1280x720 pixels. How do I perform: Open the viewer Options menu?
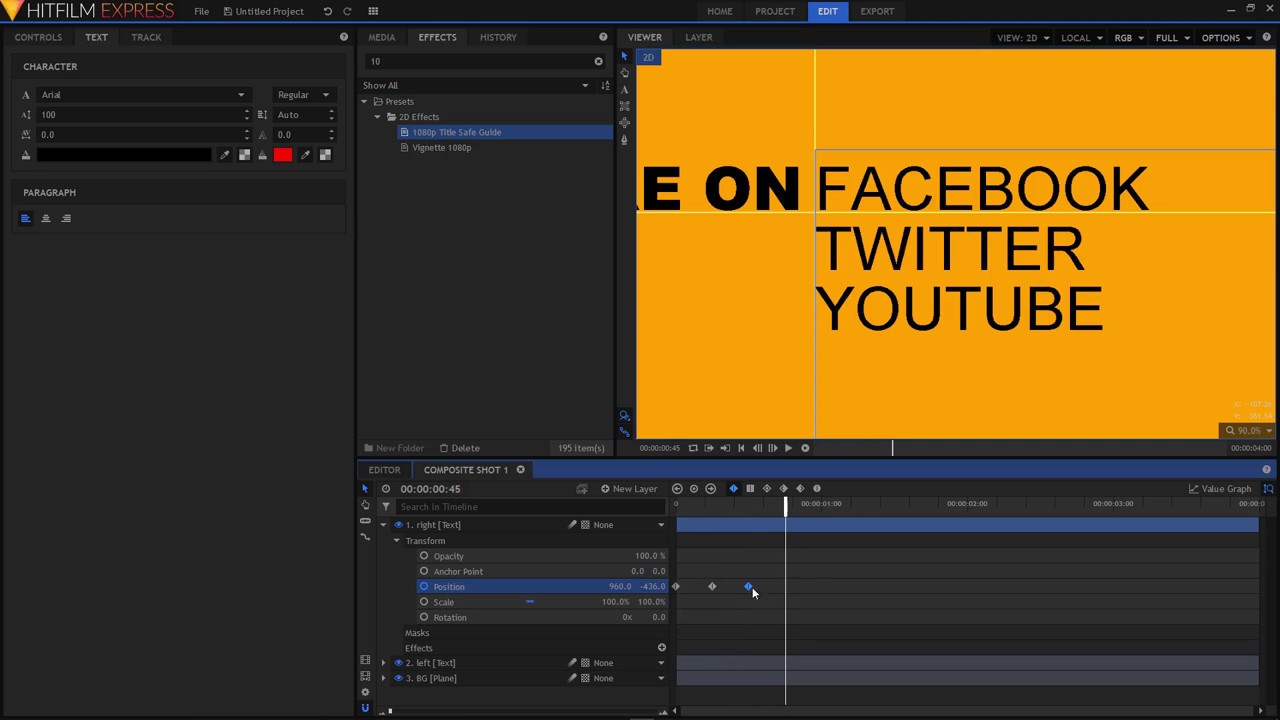[1226, 38]
